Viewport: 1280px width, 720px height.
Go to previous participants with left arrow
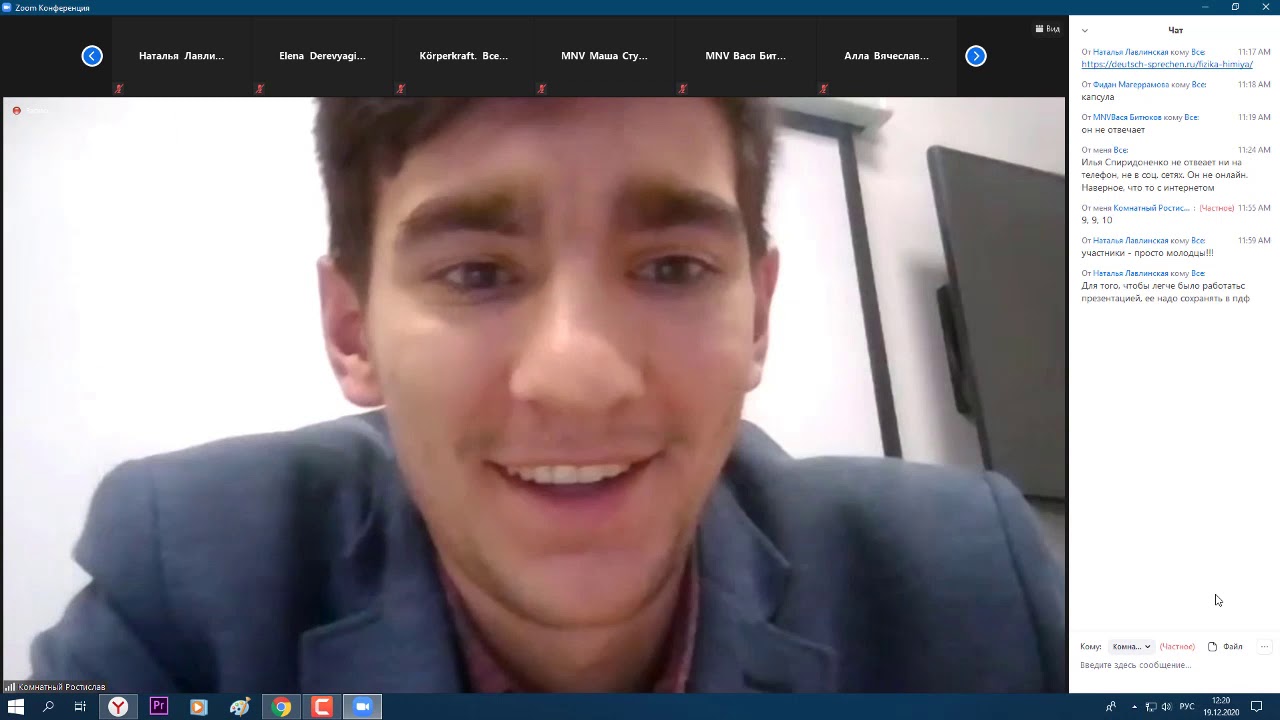point(92,56)
